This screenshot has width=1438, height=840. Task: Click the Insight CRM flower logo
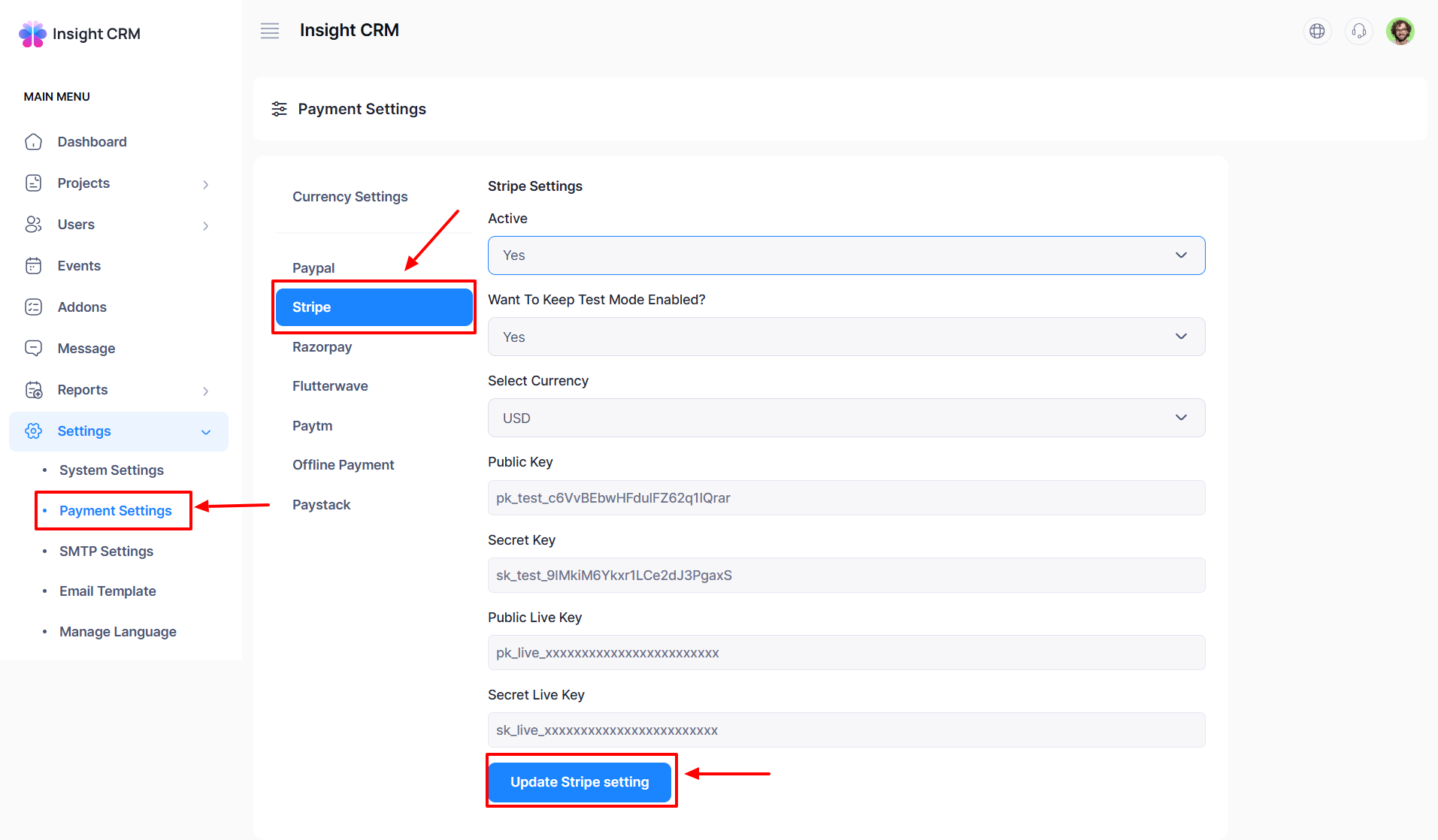(x=32, y=34)
